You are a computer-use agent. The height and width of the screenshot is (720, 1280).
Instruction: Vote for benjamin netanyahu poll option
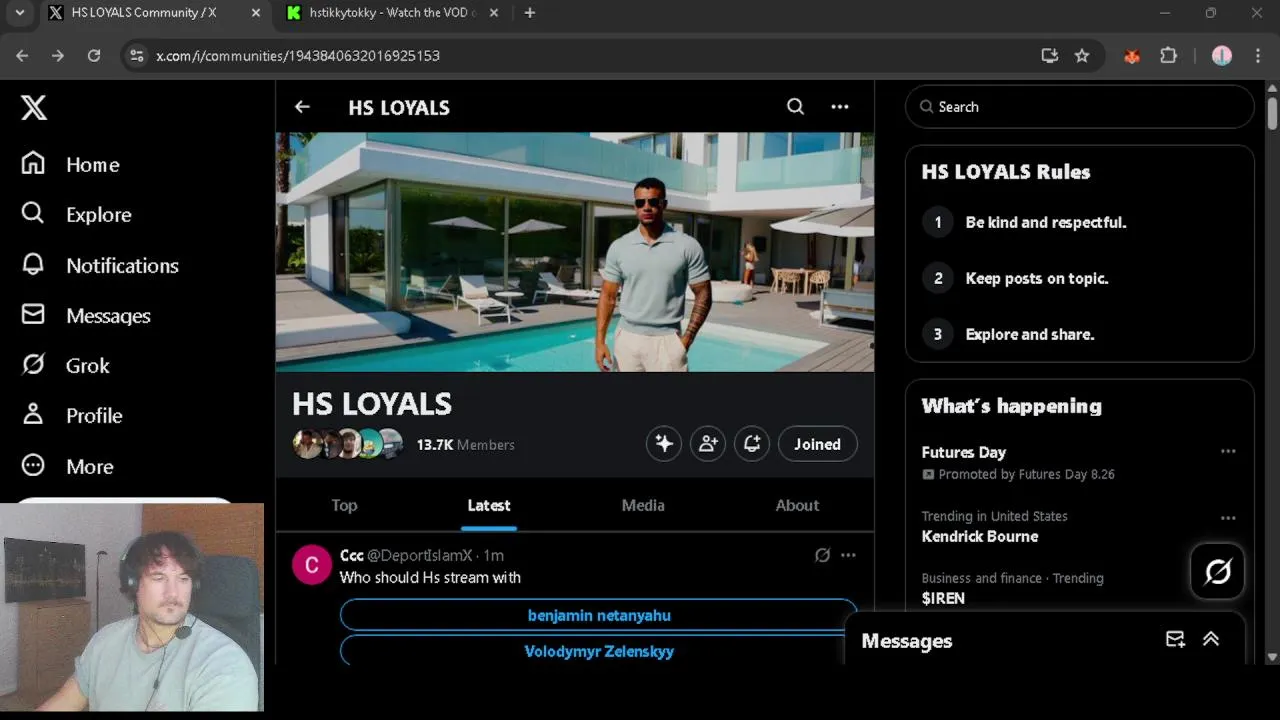(x=599, y=615)
